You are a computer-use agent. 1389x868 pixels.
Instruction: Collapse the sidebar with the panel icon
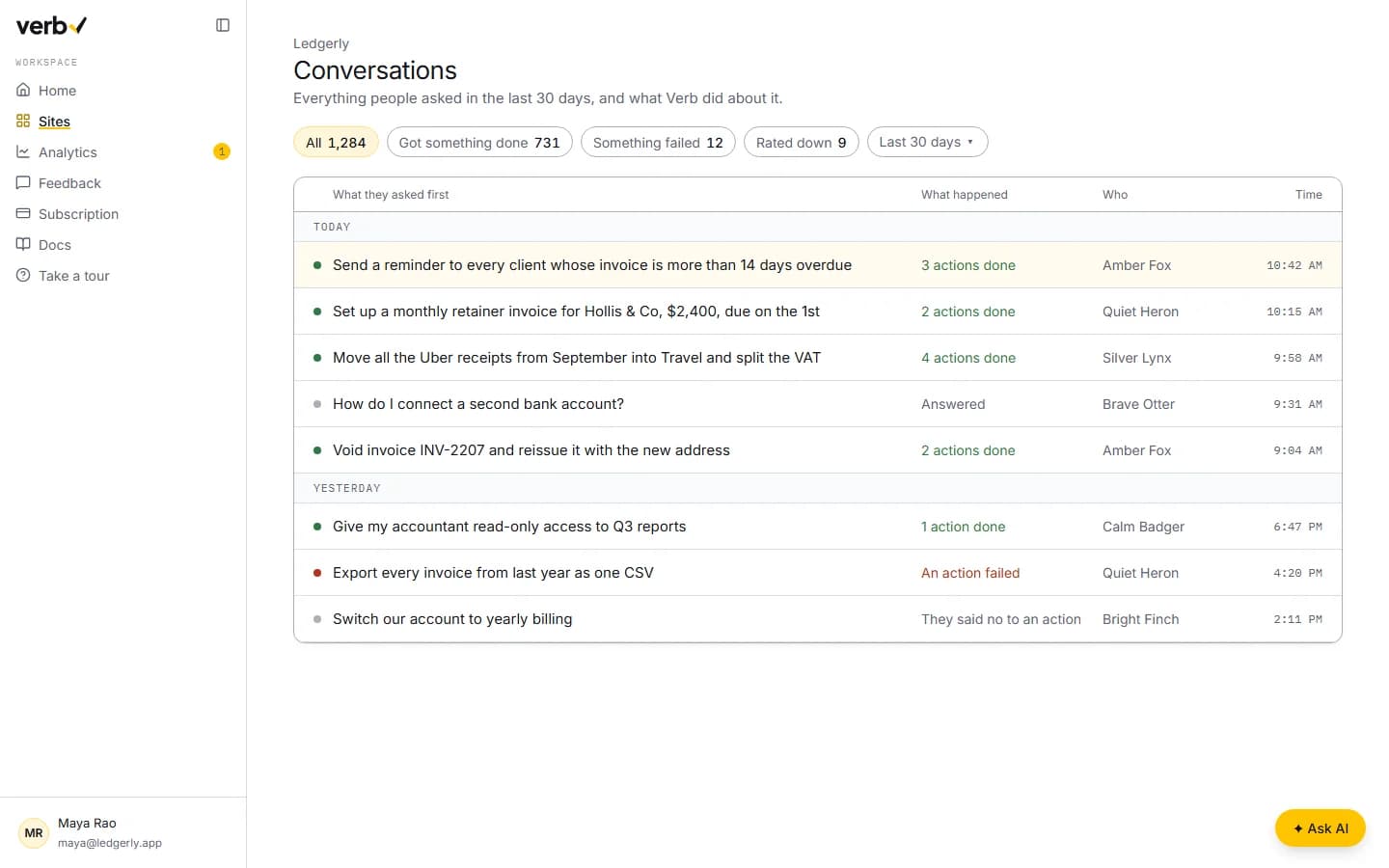pyautogui.click(x=223, y=25)
